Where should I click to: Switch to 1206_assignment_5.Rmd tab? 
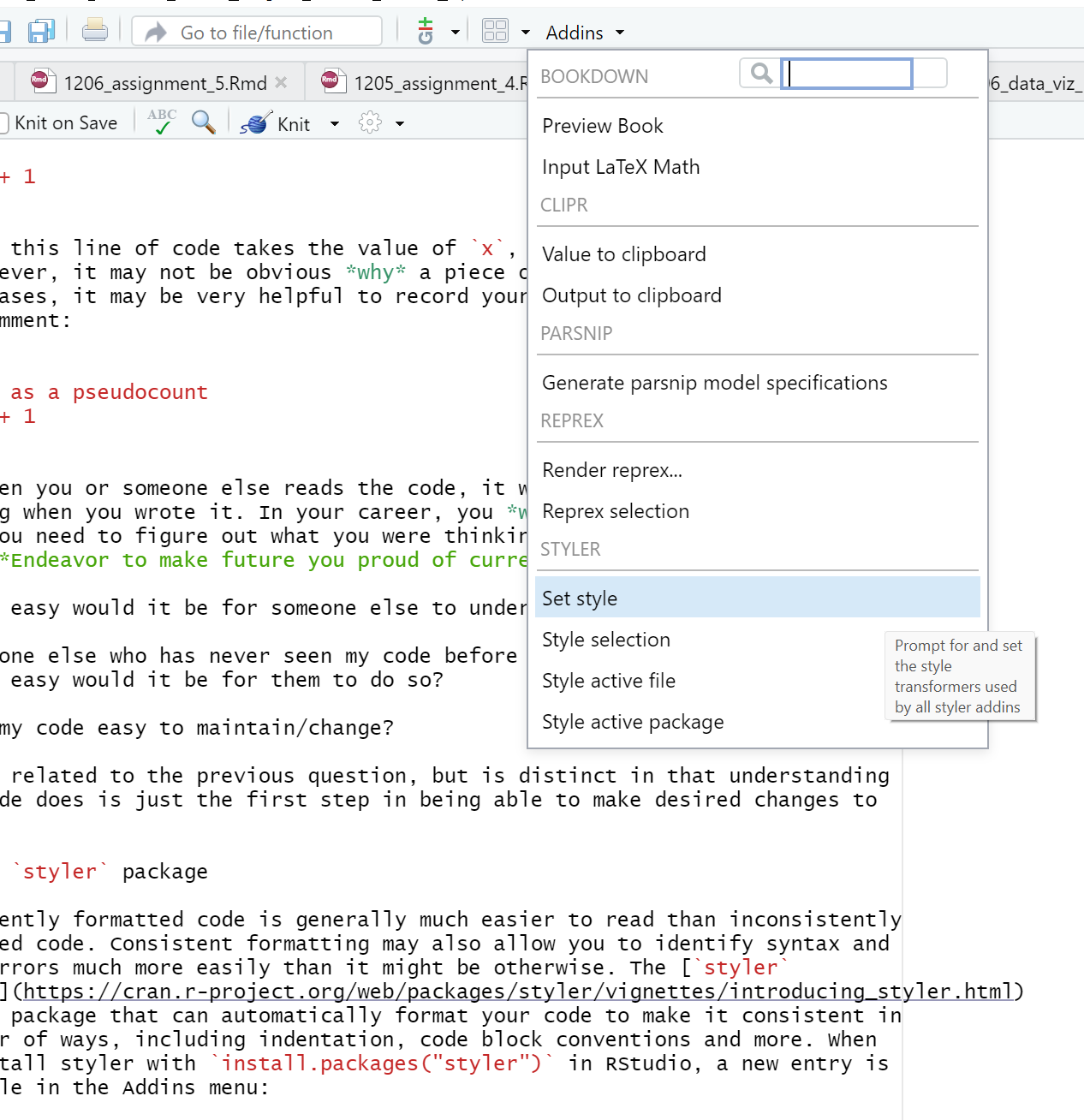pyautogui.click(x=164, y=83)
